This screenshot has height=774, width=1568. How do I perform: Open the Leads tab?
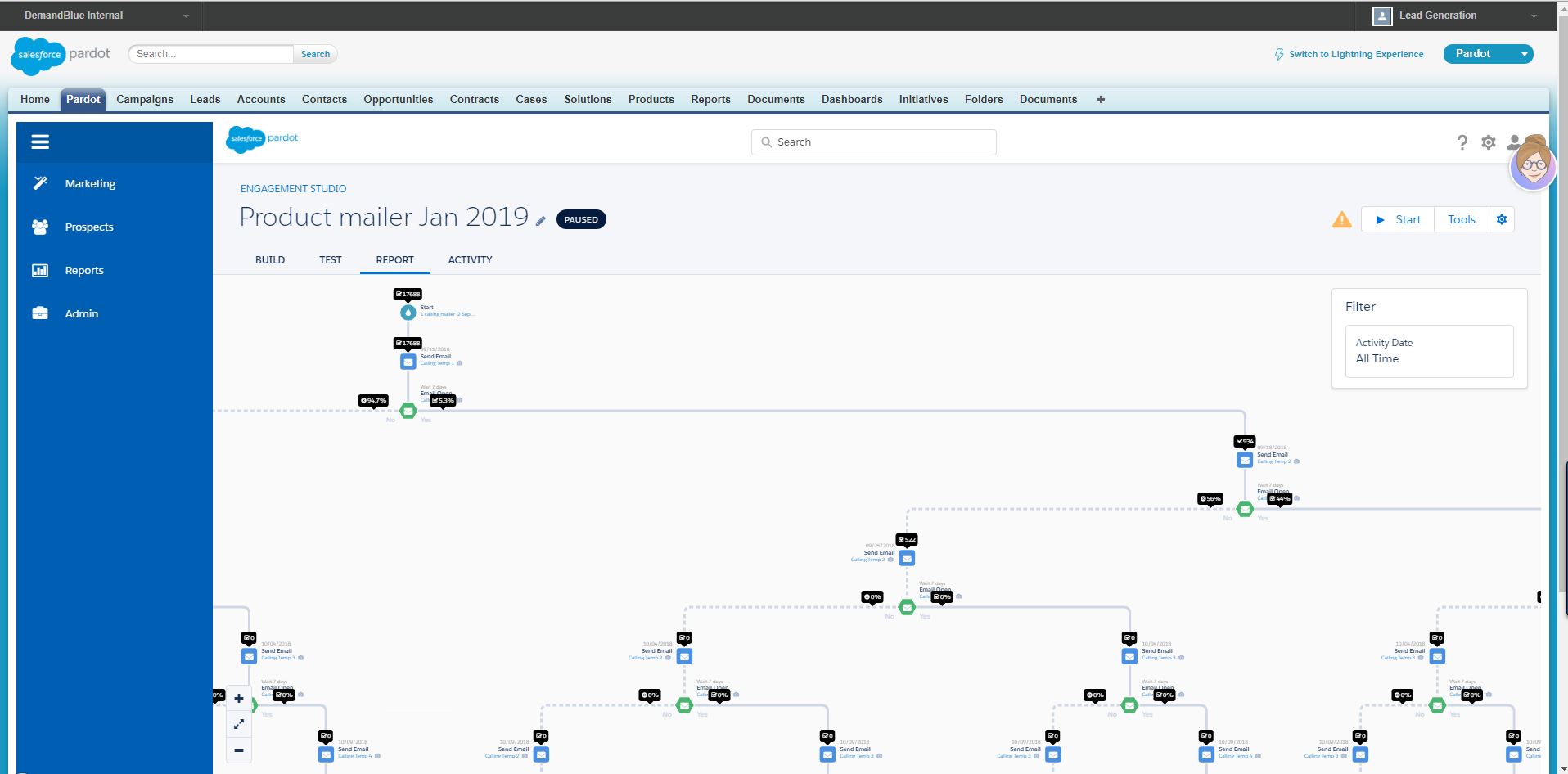(205, 99)
